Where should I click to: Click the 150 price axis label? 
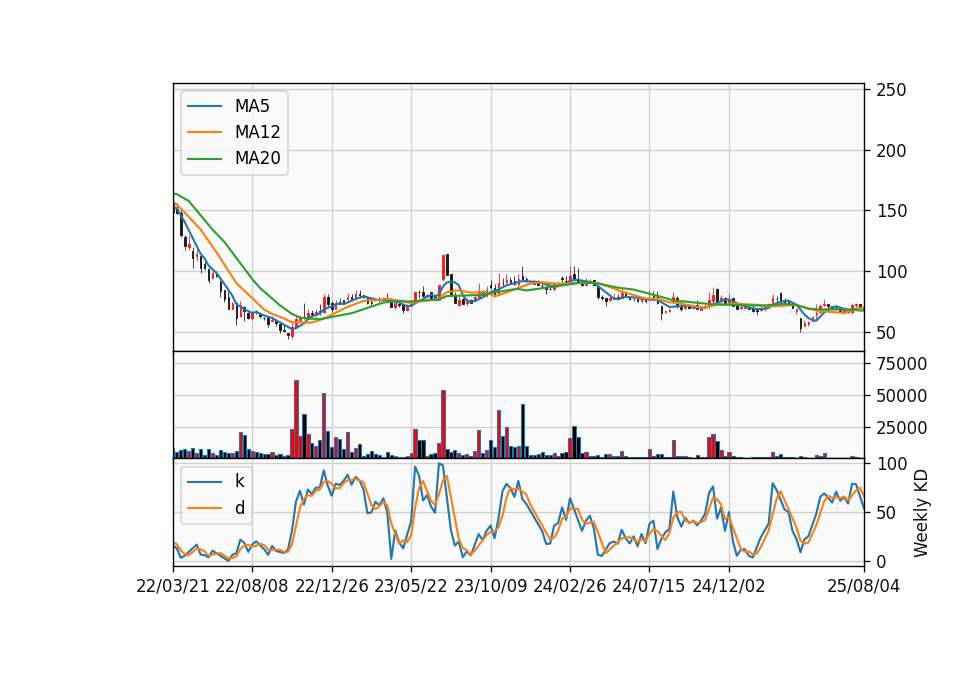[x=891, y=211]
